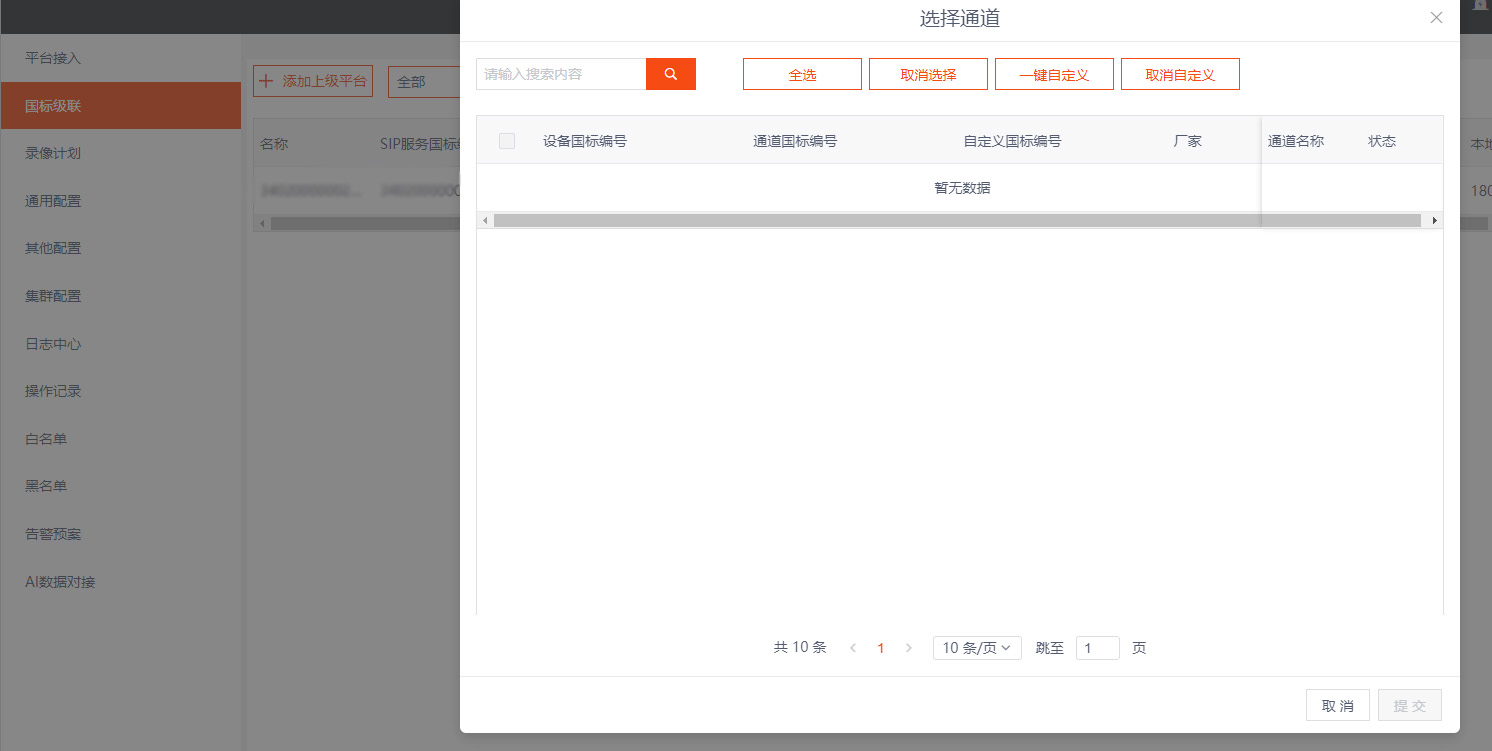Click the 提交 button
The image size is (1492, 751).
pos(1410,705)
